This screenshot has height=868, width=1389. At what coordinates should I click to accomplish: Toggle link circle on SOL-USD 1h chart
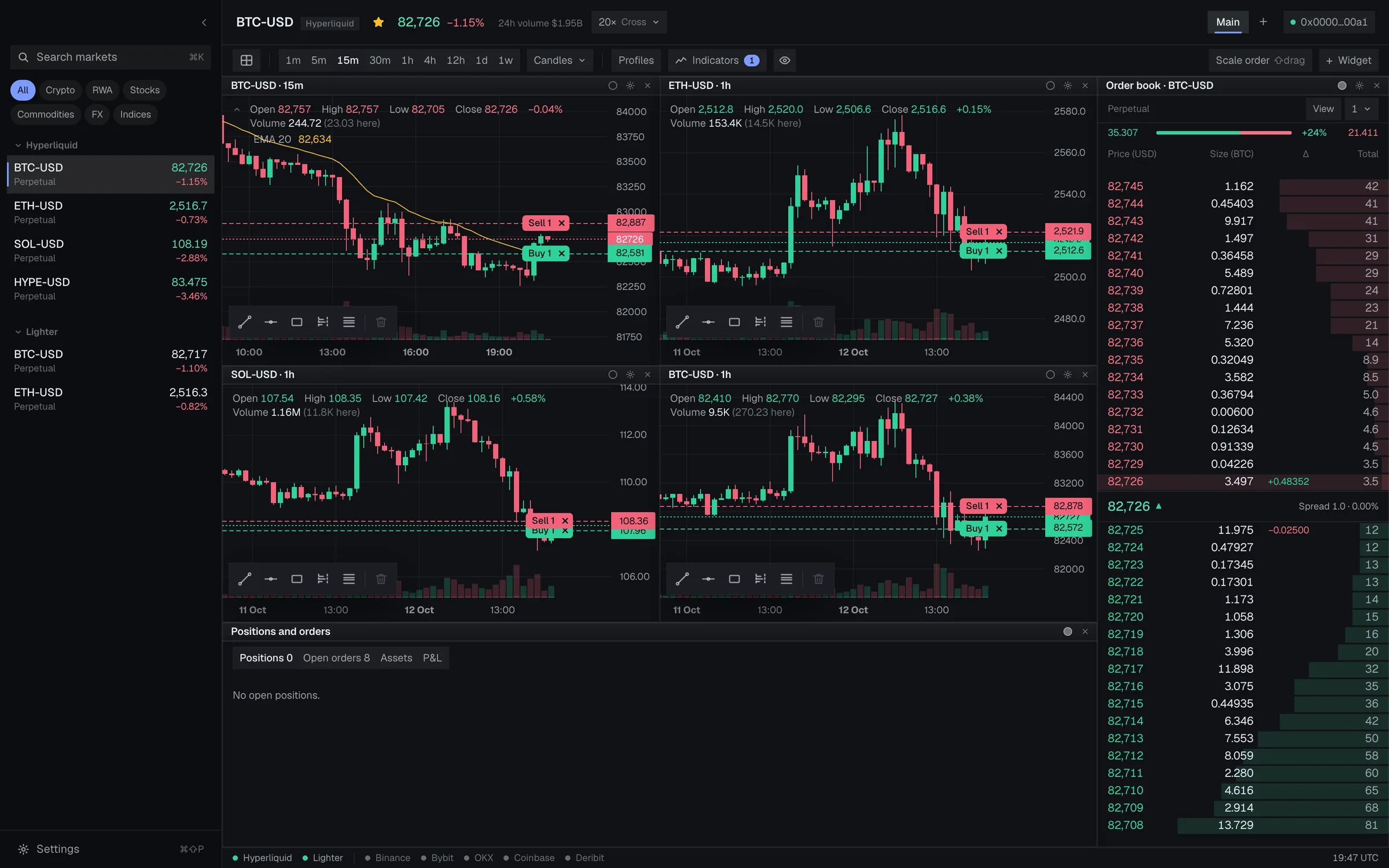click(613, 375)
